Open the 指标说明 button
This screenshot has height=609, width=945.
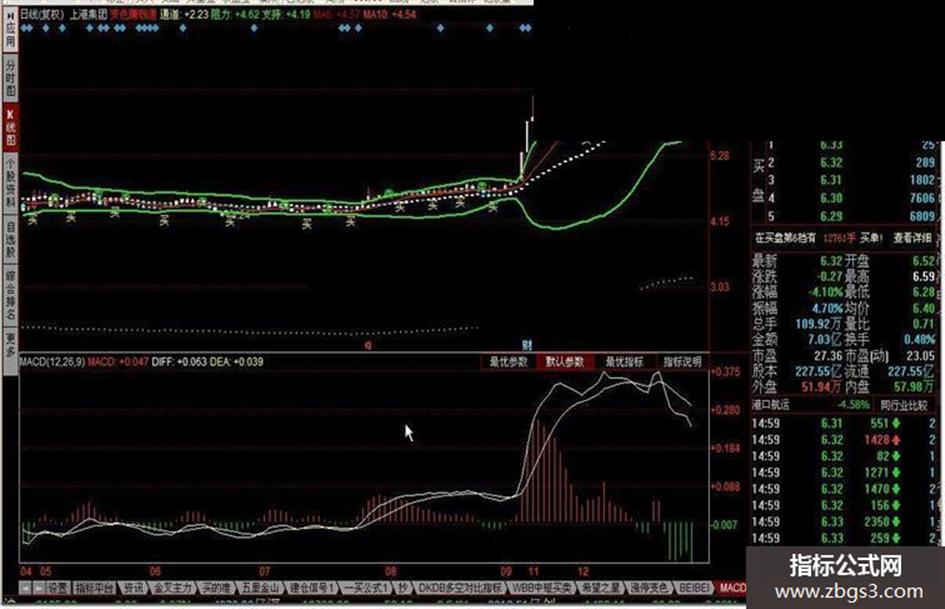point(682,361)
